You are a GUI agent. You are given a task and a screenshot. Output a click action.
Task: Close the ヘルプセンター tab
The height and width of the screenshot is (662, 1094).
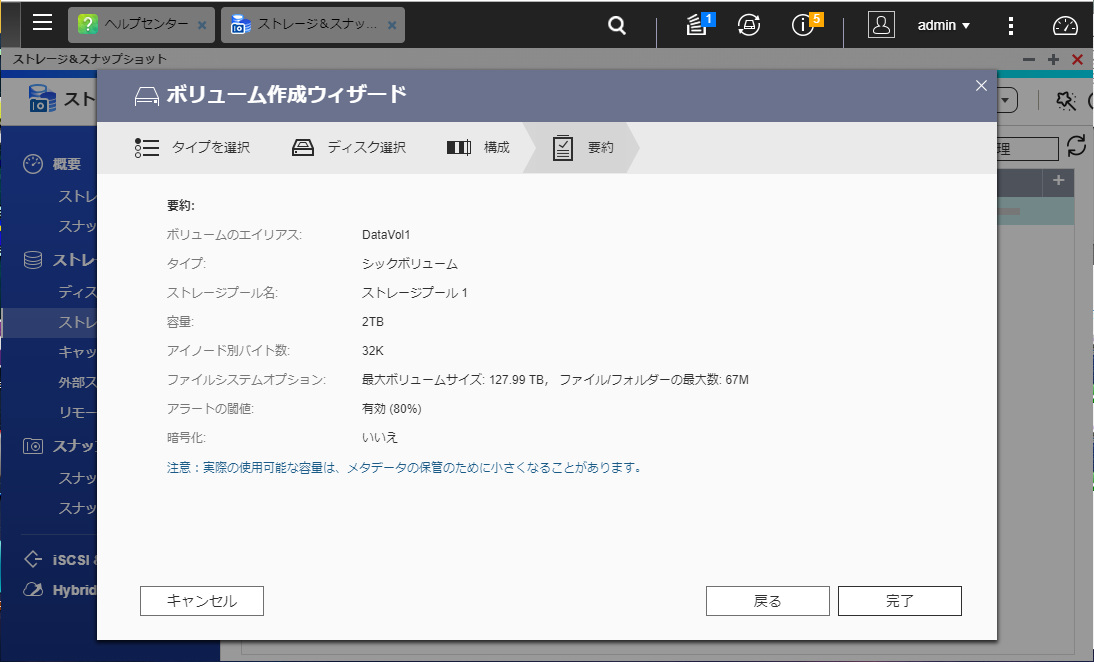202,25
